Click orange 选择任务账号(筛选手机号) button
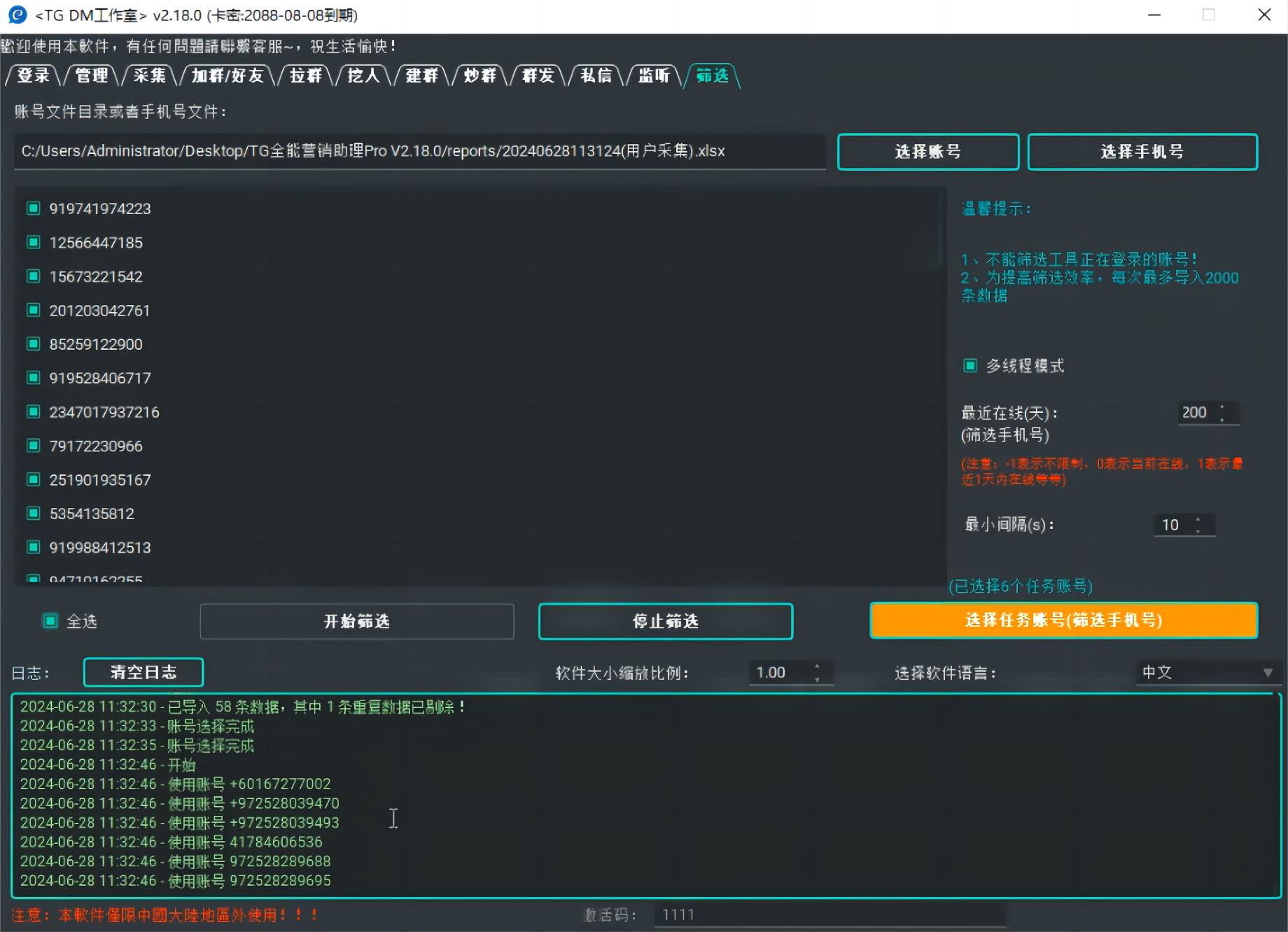The height and width of the screenshot is (932, 1288). point(1064,620)
